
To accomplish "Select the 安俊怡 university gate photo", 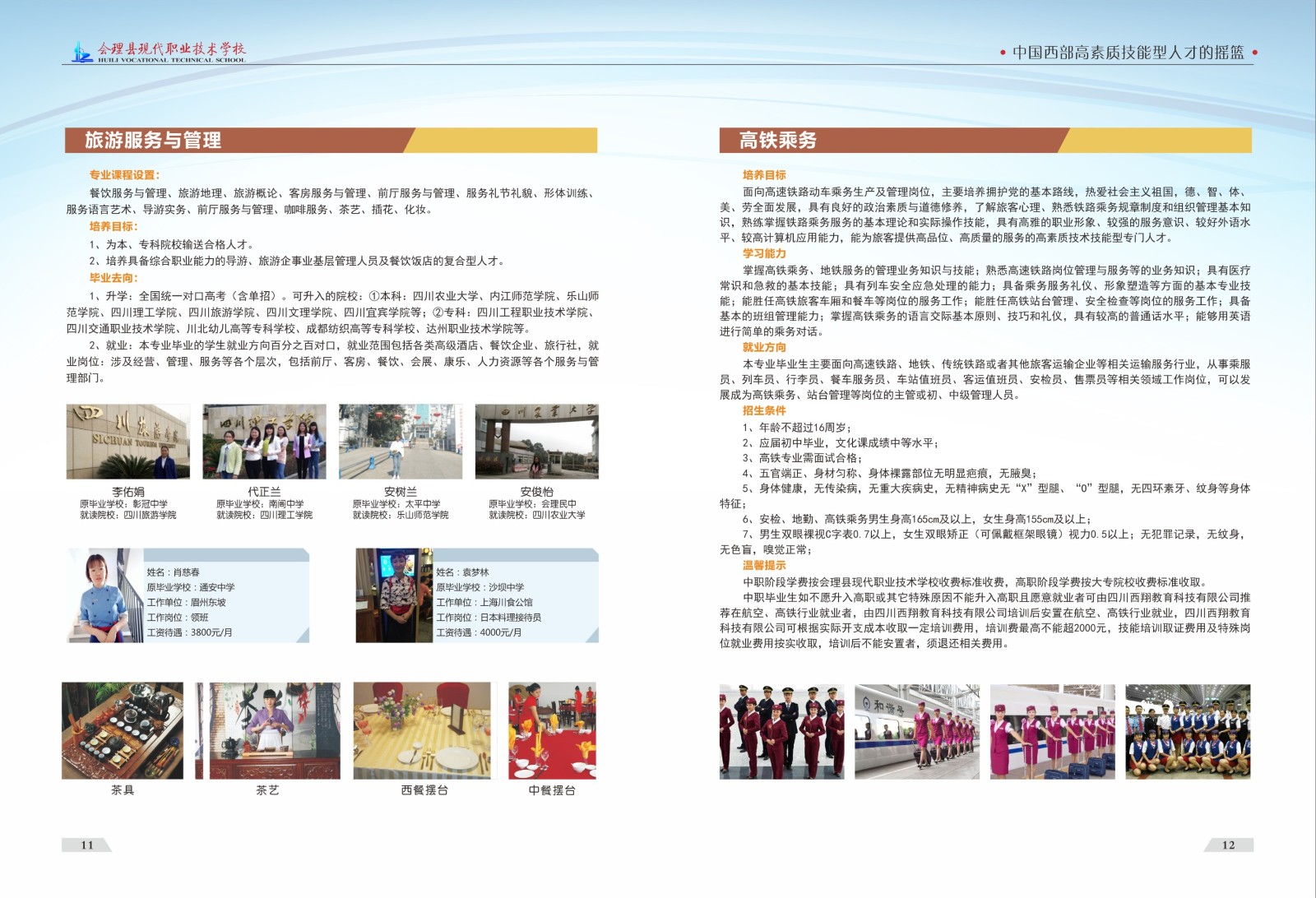I will (536, 442).
